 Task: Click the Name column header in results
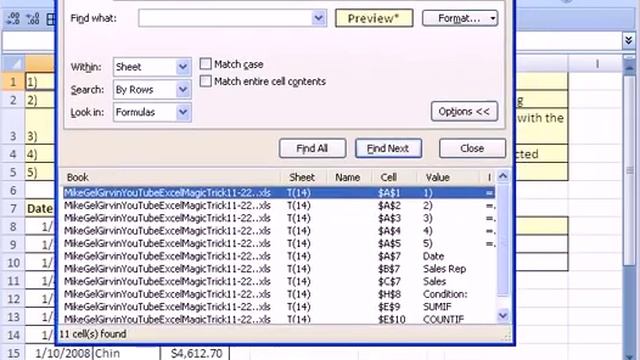[x=348, y=177]
